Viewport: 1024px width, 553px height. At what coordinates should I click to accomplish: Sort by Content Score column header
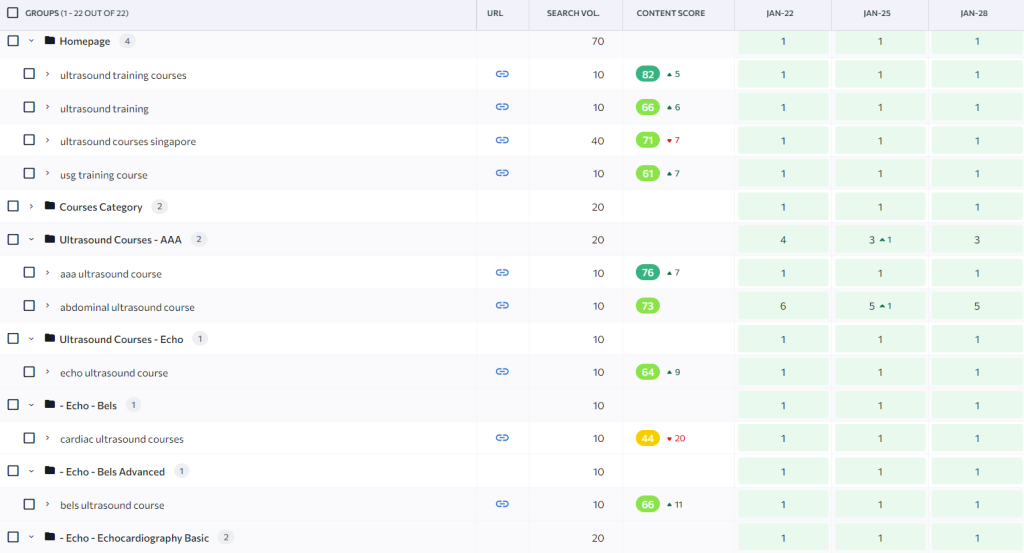coord(670,13)
